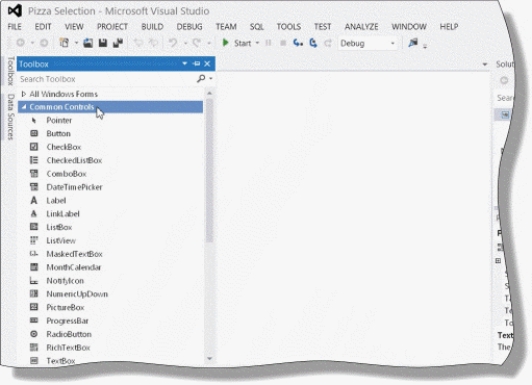Click the Save All toolbar icon
Viewport: 532px width, 385px height.
pos(118,43)
